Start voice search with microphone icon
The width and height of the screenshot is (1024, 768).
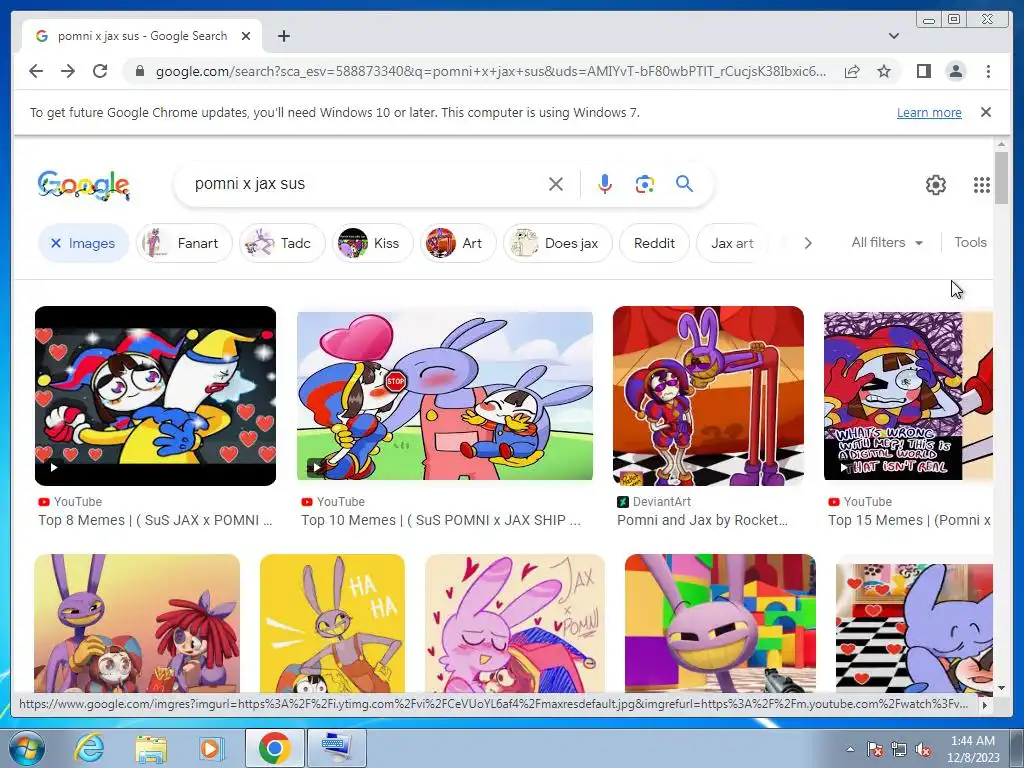point(605,184)
